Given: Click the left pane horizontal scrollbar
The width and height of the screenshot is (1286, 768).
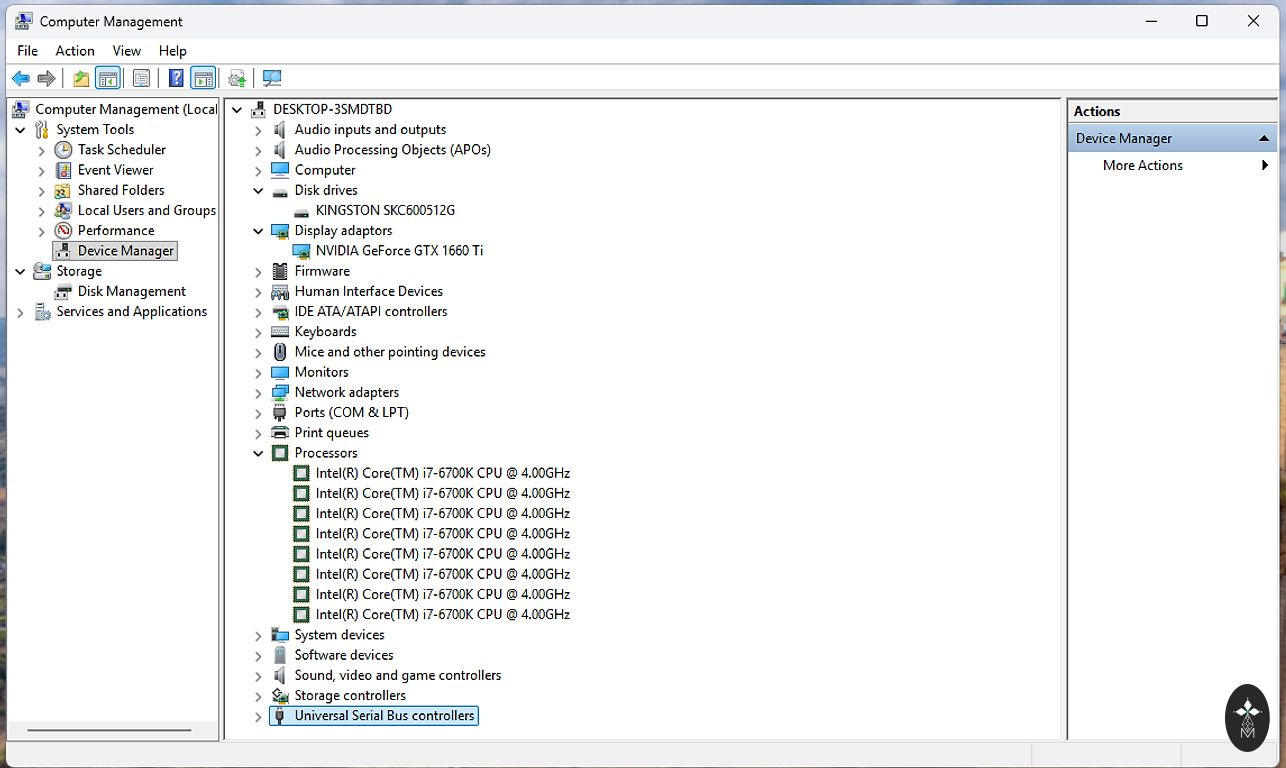Looking at the screenshot, I should (x=108, y=730).
